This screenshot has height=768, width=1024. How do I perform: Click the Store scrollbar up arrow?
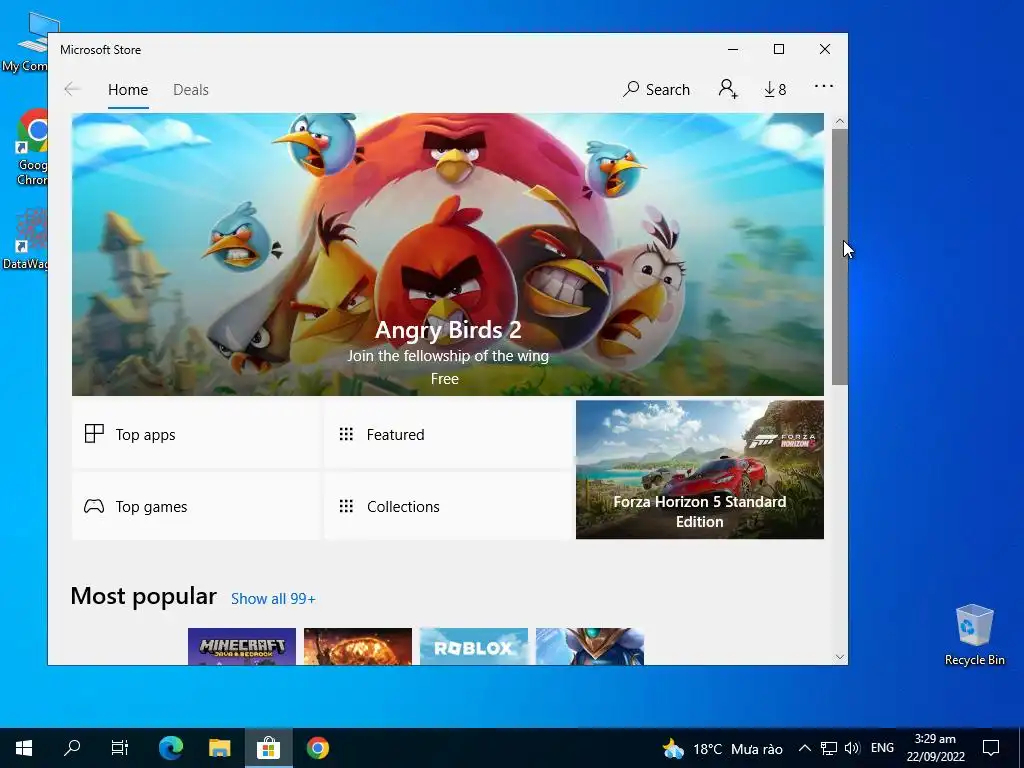(840, 121)
